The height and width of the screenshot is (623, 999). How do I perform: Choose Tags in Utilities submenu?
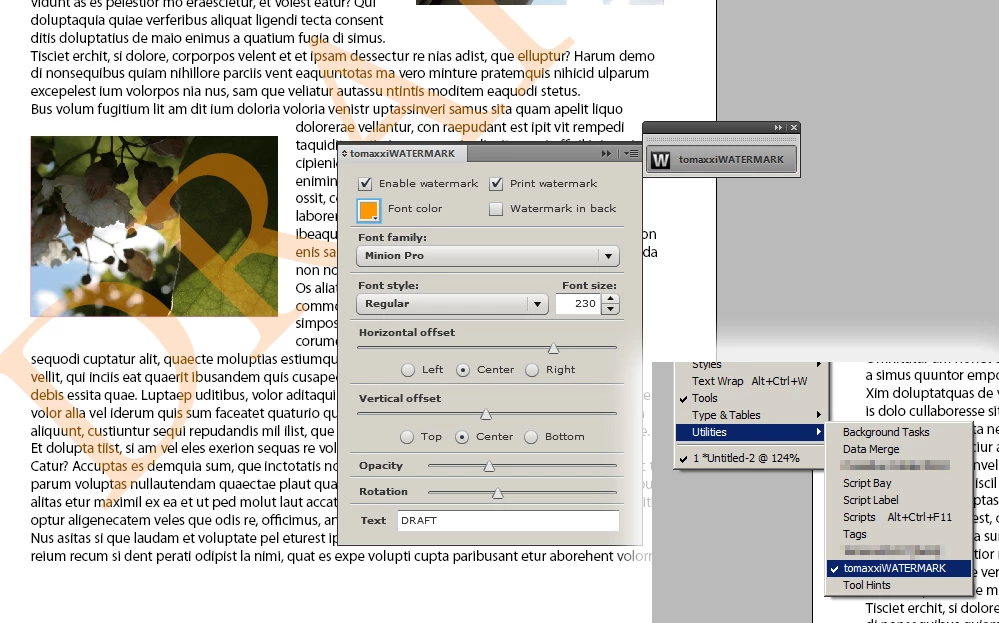899,534
